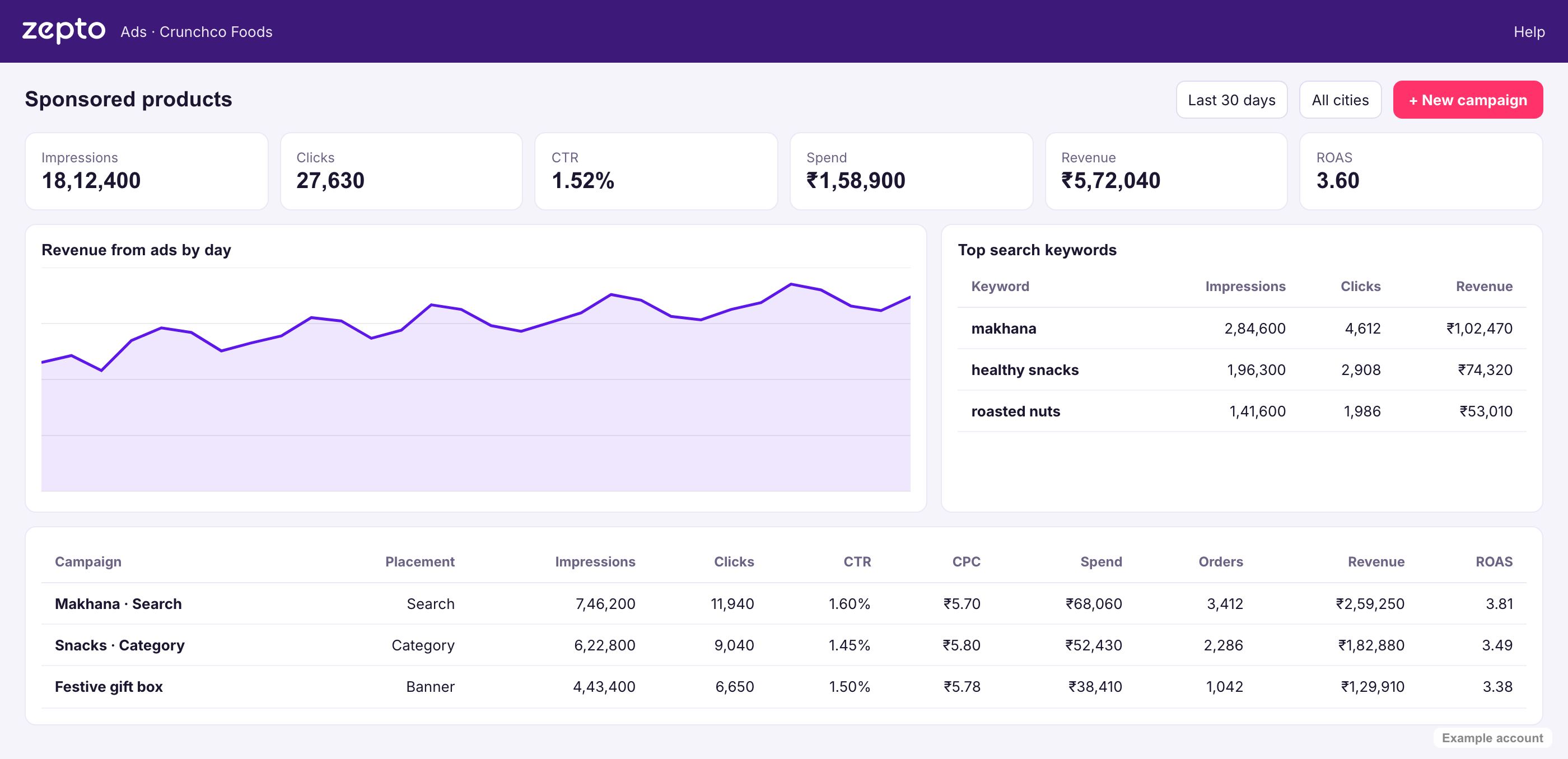The image size is (1568, 759).
Task: Sort keywords table by Impressions header
Action: 1245,287
